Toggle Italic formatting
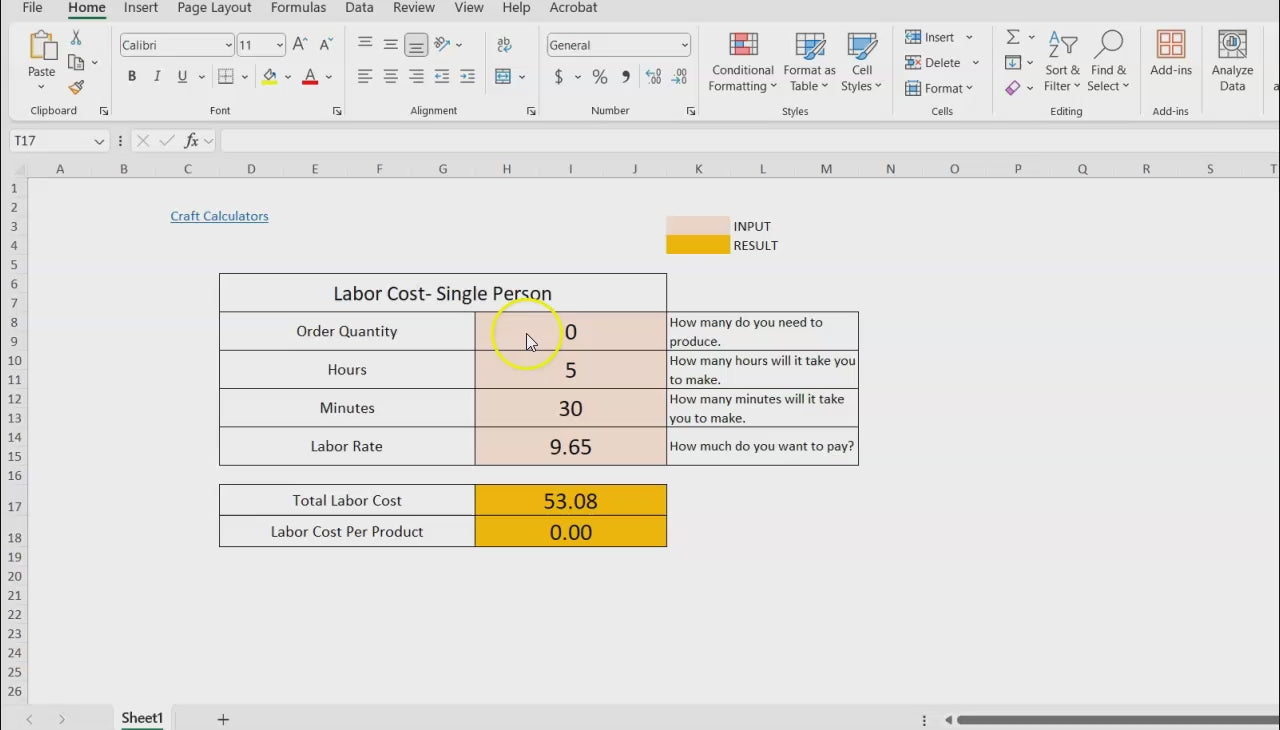 click(157, 77)
